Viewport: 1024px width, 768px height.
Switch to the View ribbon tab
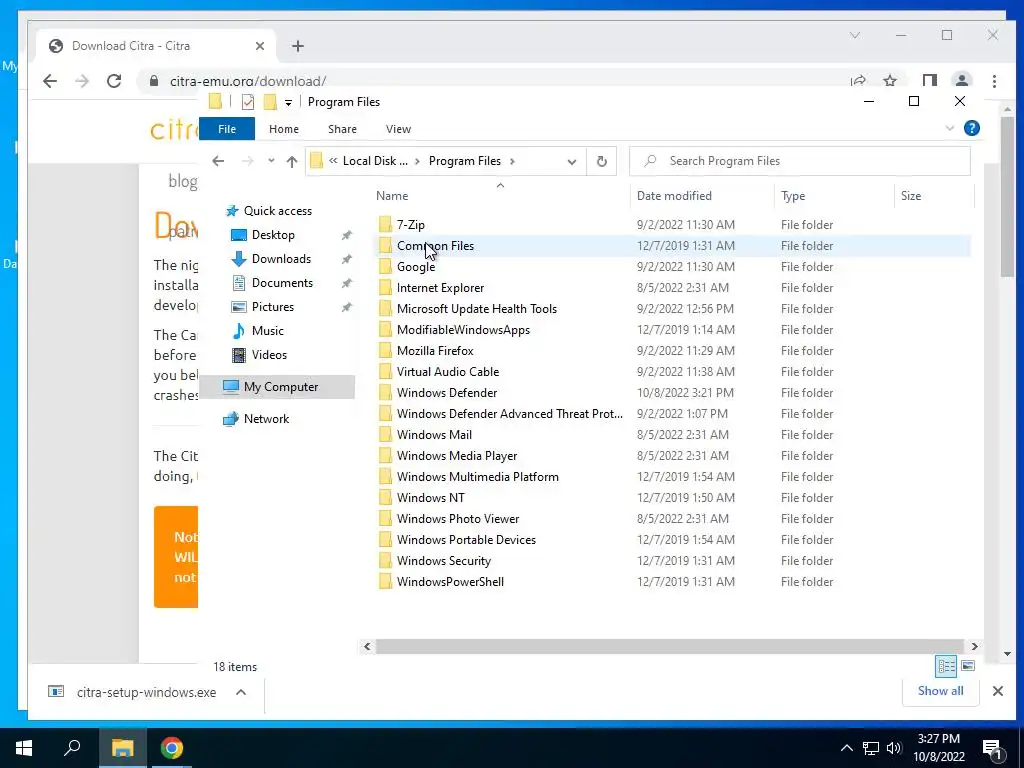[398, 129]
